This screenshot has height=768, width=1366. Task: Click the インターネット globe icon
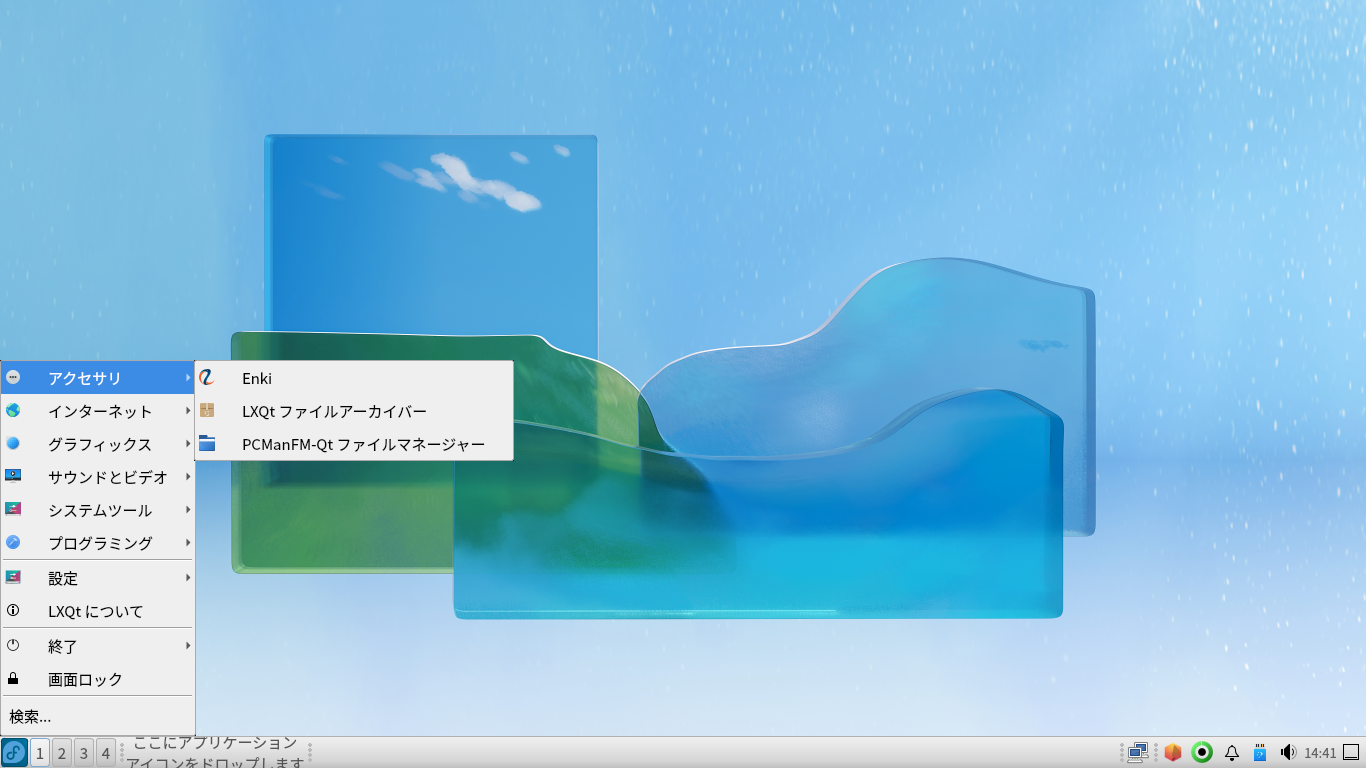coord(13,410)
